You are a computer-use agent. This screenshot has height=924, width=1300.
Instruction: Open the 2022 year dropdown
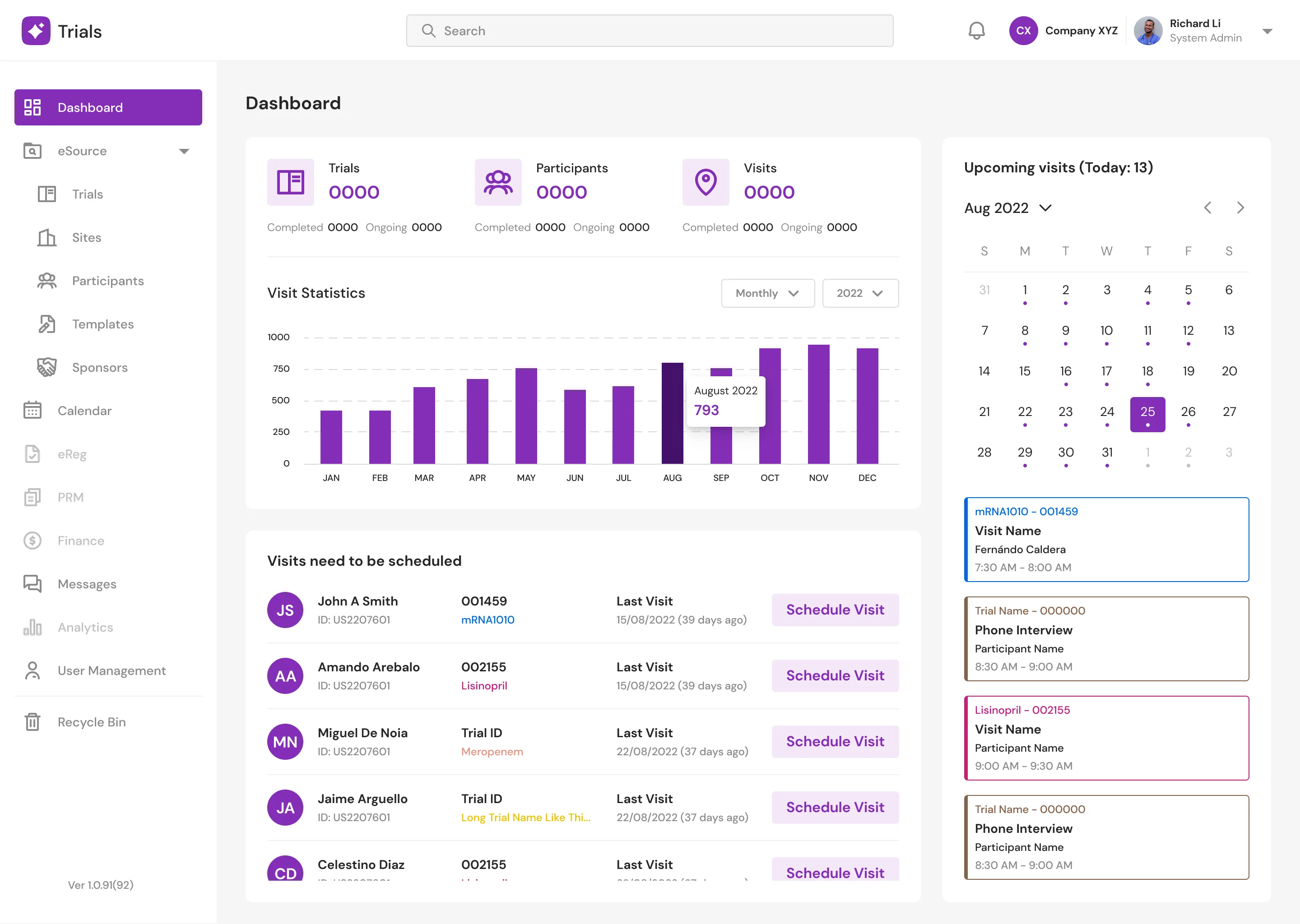pos(860,293)
